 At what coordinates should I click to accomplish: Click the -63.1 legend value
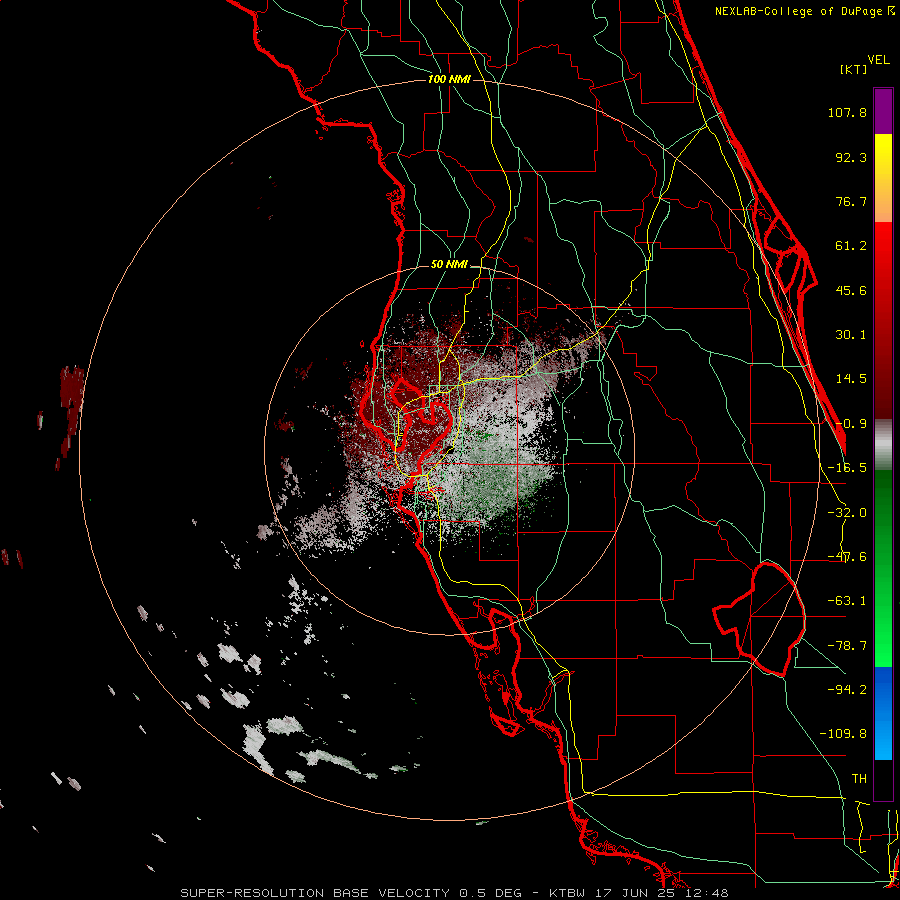[847, 601]
